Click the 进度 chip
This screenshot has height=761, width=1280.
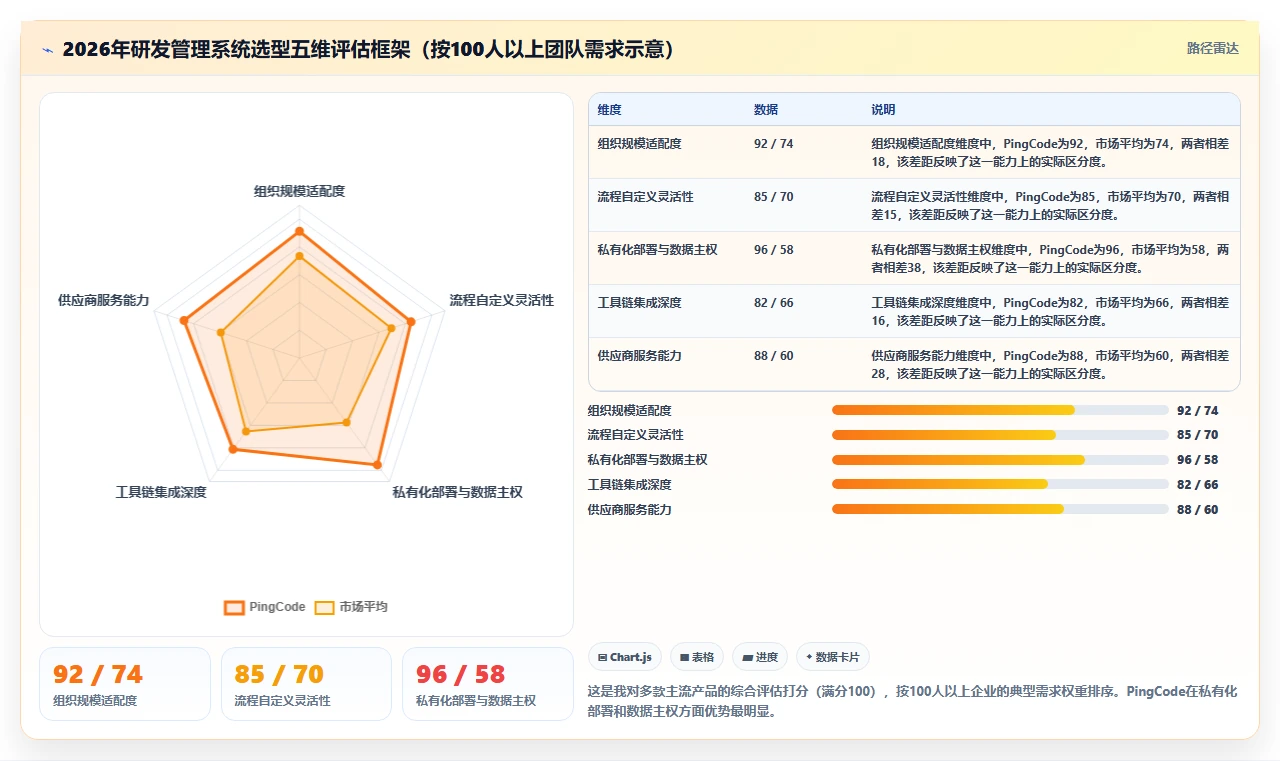click(x=760, y=657)
